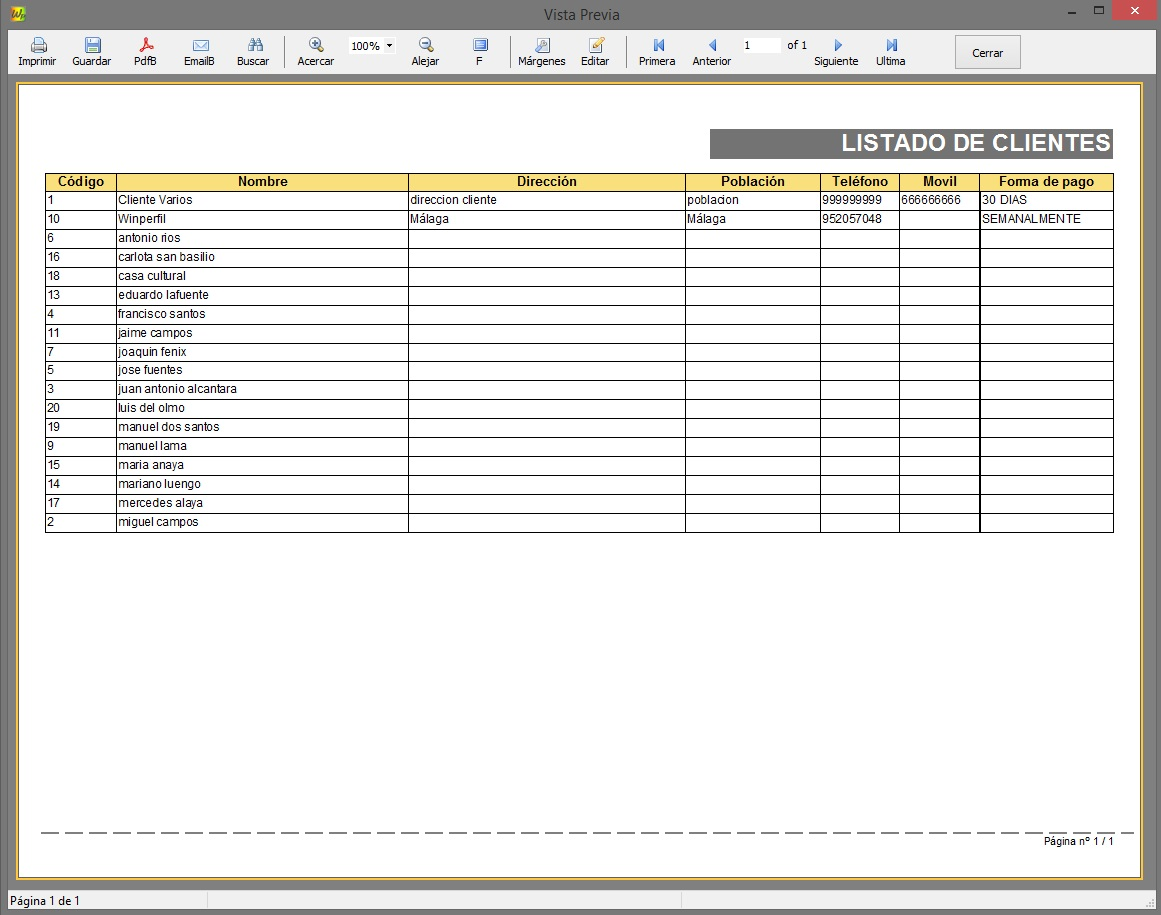The height and width of the screenshot is (915, 1161).
Task: Click the Movil column header
Action: (x=940, y=182)
